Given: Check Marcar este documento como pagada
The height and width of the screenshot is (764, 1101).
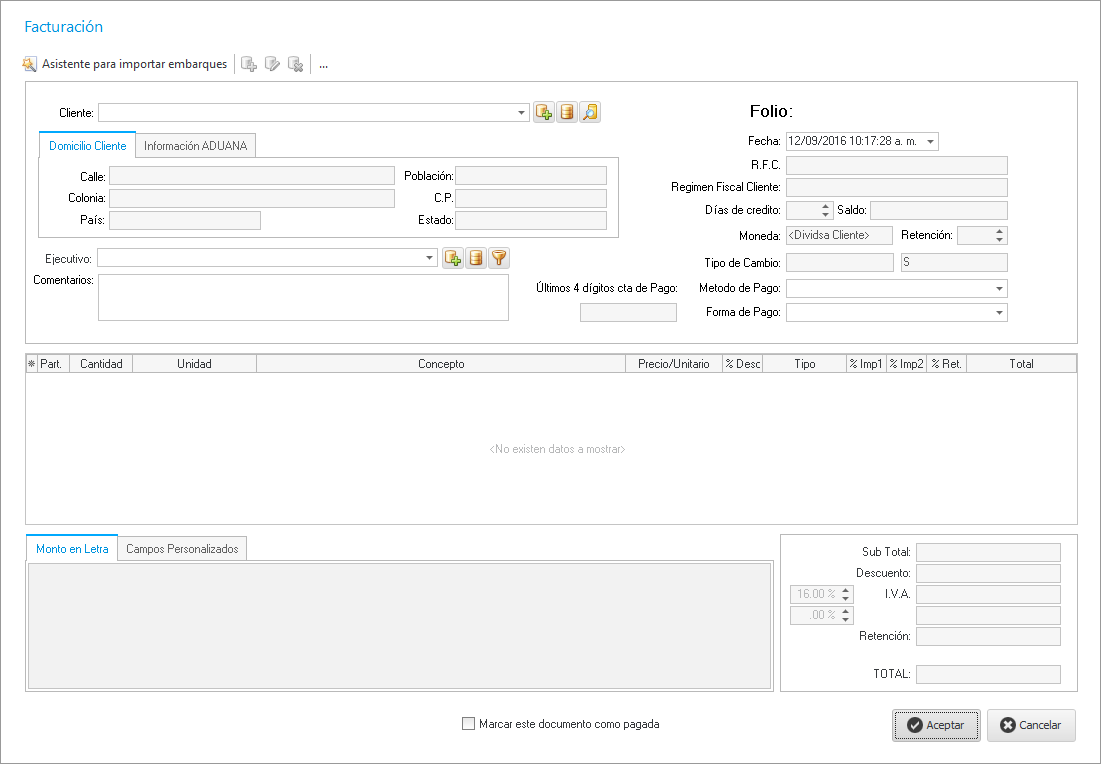Looking at the screenshot, I should coord(469,724).
